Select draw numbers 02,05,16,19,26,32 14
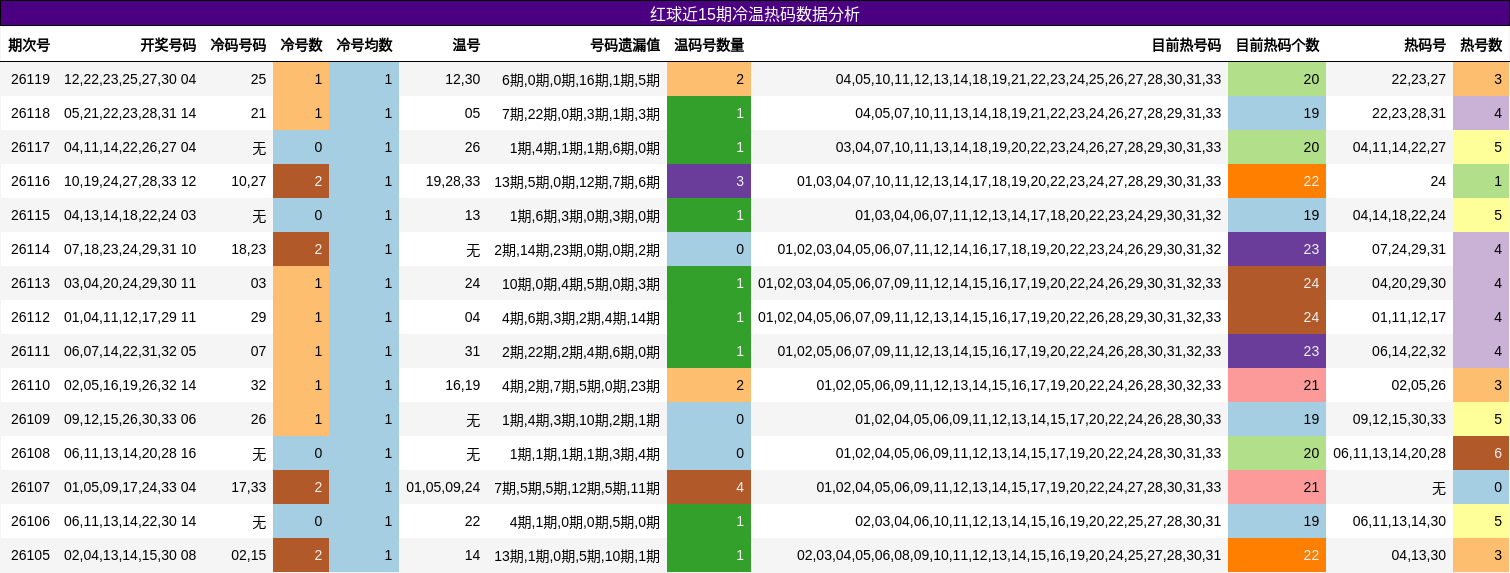Viewport: 1510px width, 573px height. pyautogui.click(x=130, y=385)
